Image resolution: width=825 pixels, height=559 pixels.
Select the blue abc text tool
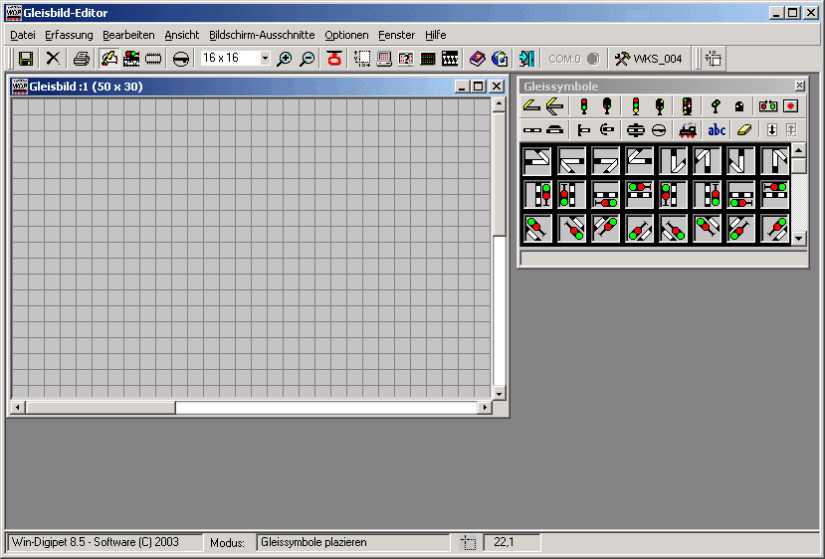tap(716, 129)
